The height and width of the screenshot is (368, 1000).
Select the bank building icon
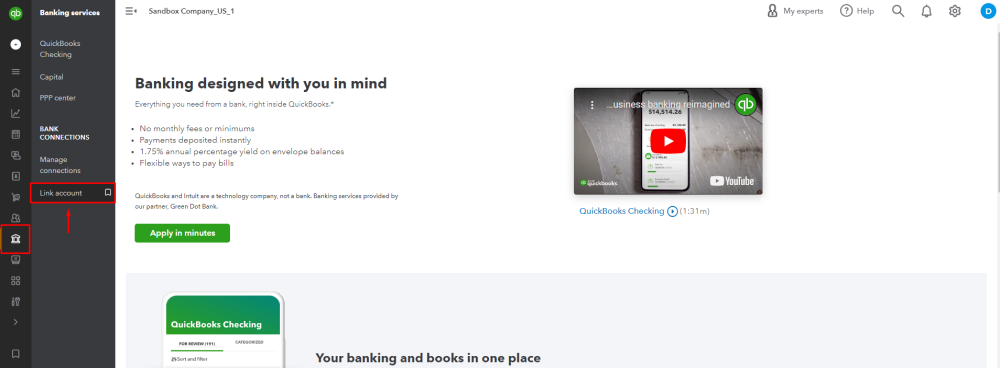16,239
